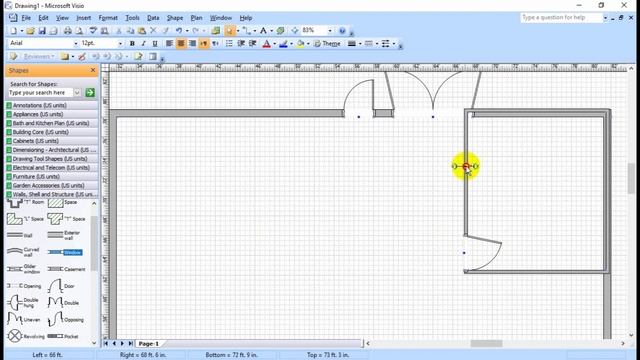Apply line color with pen swatch
This screenshot has width=640, height=360.
coord(283,44)
